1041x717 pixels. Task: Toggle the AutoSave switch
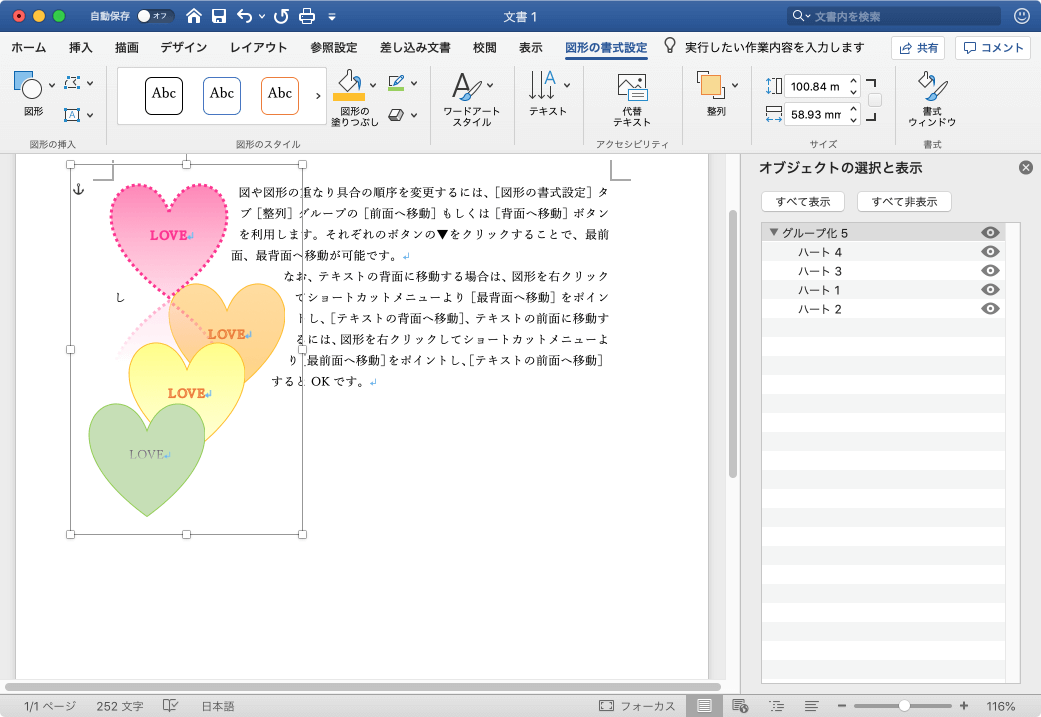(155, 16)
